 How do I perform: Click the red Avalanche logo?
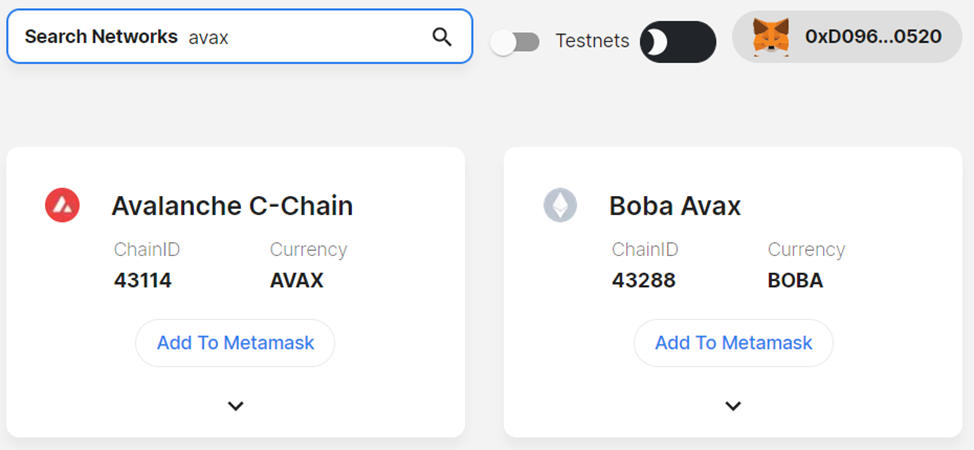pos(62,206)
